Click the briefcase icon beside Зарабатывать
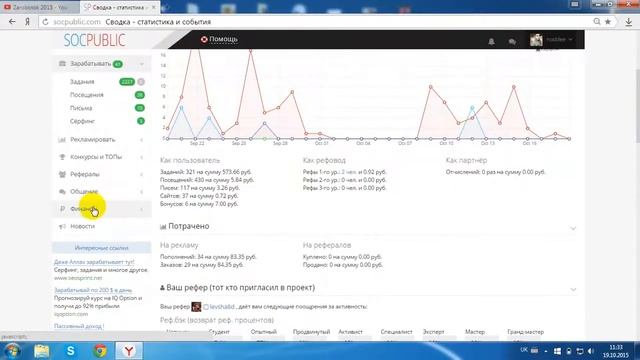The image size is (640, 360). (x=62, y=64)
